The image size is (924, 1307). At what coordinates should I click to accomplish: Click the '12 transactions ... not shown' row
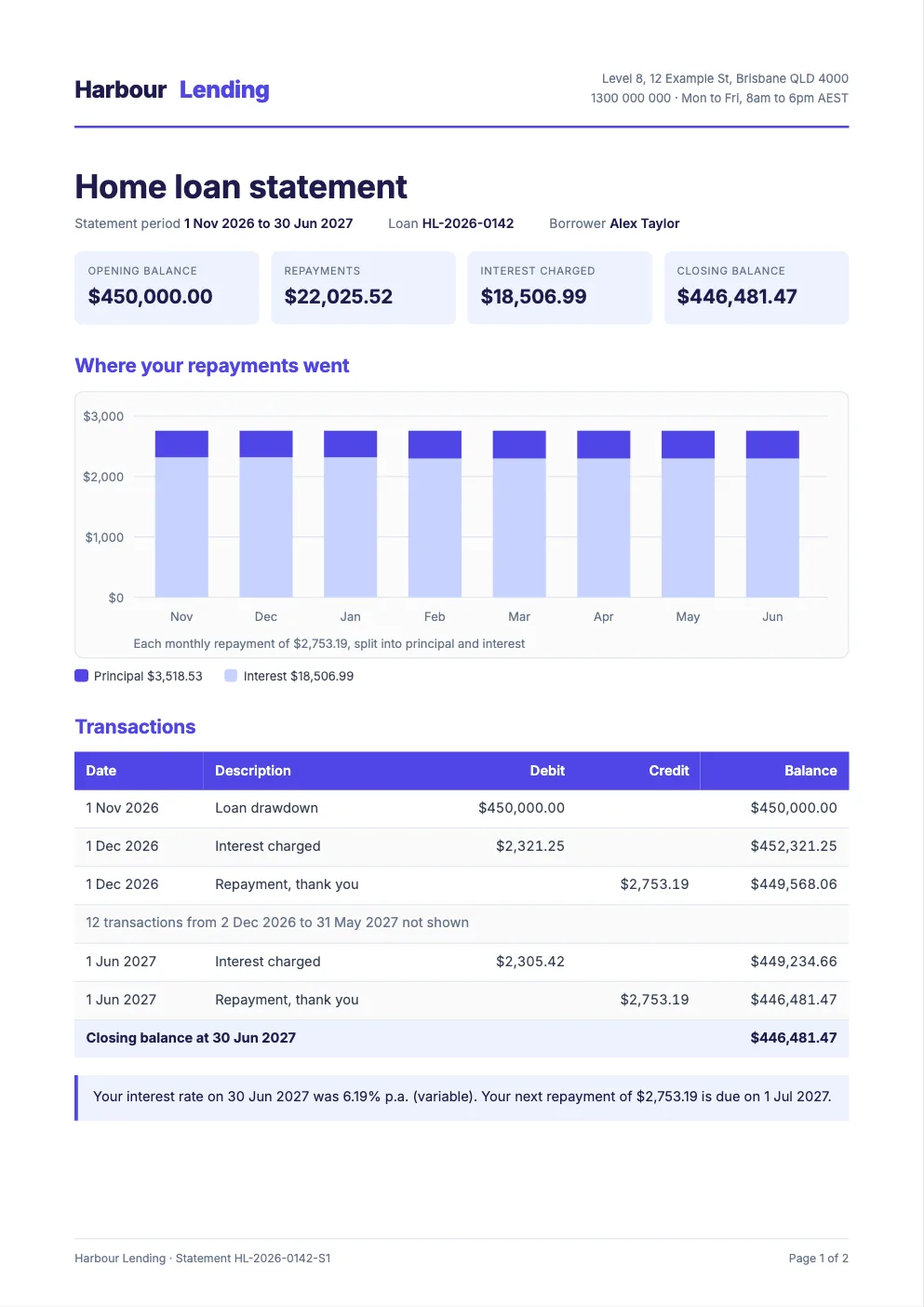point(462,923)
